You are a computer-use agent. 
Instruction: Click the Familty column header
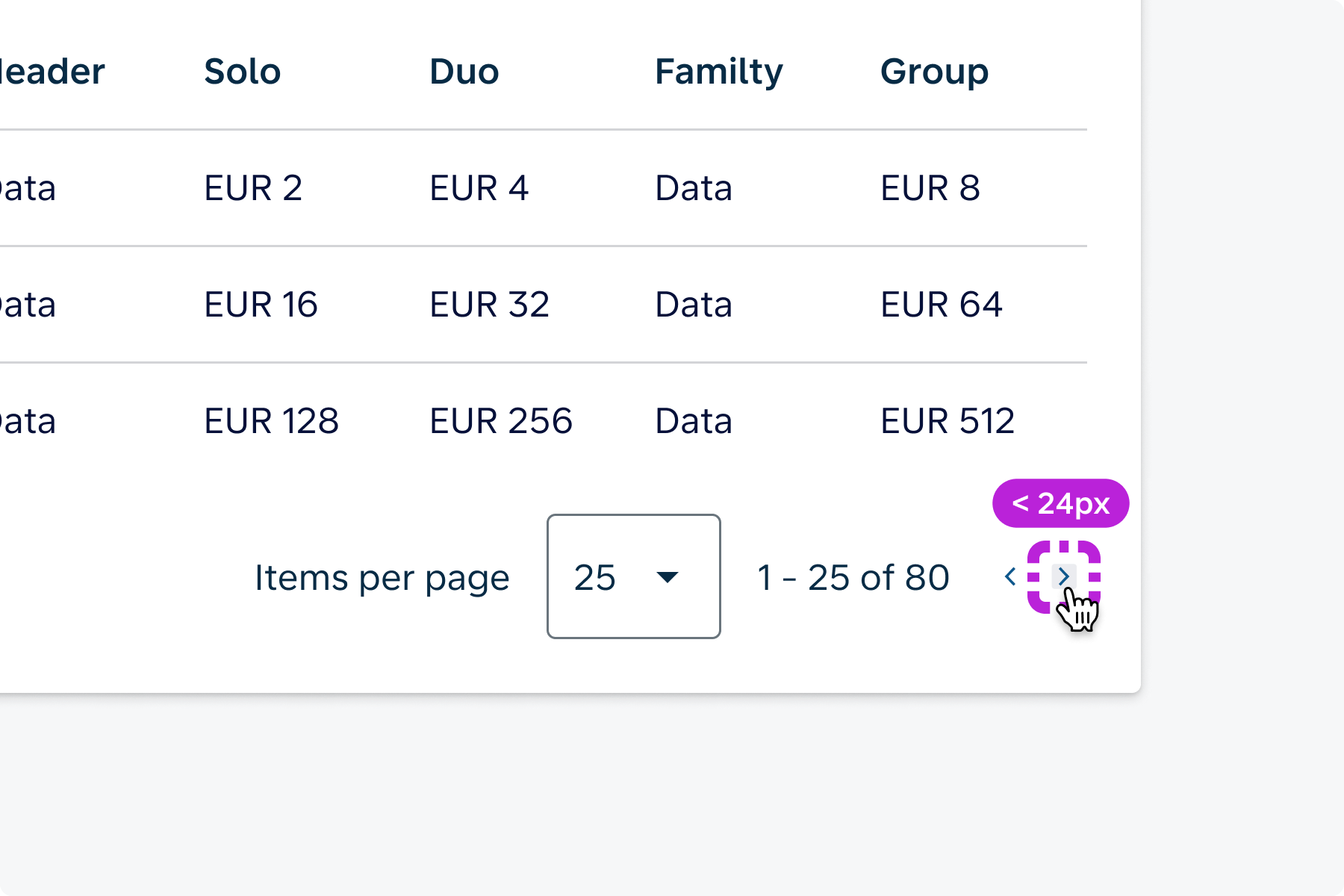click(x=718, y=72)
